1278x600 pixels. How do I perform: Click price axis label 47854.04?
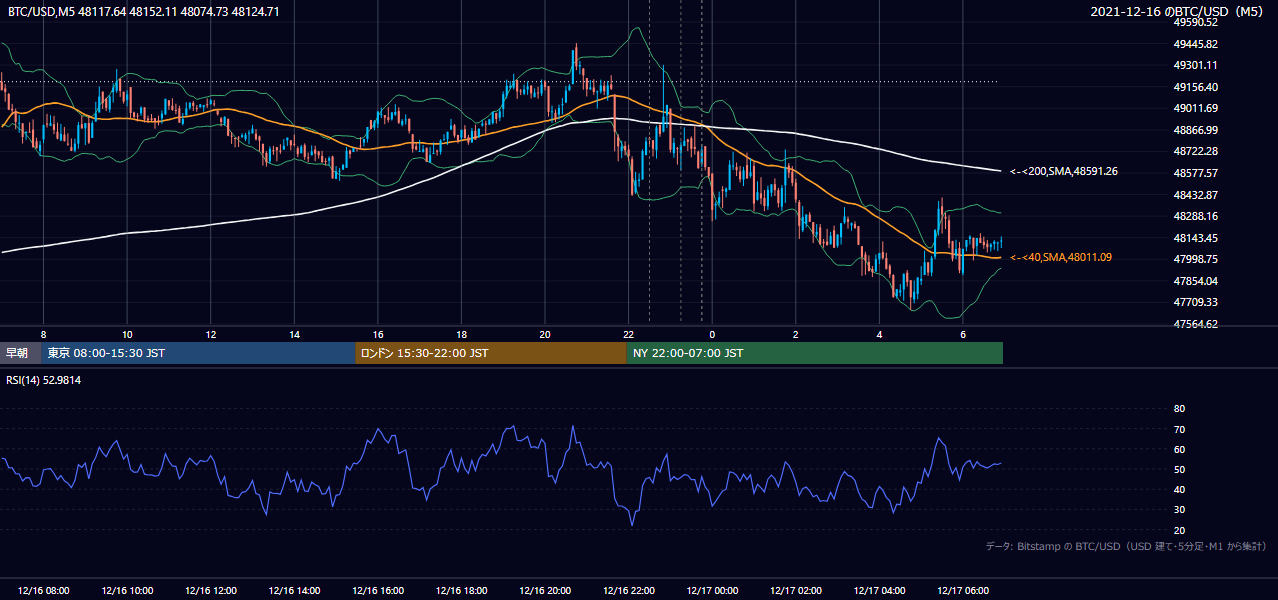(x=1195, y=281)
